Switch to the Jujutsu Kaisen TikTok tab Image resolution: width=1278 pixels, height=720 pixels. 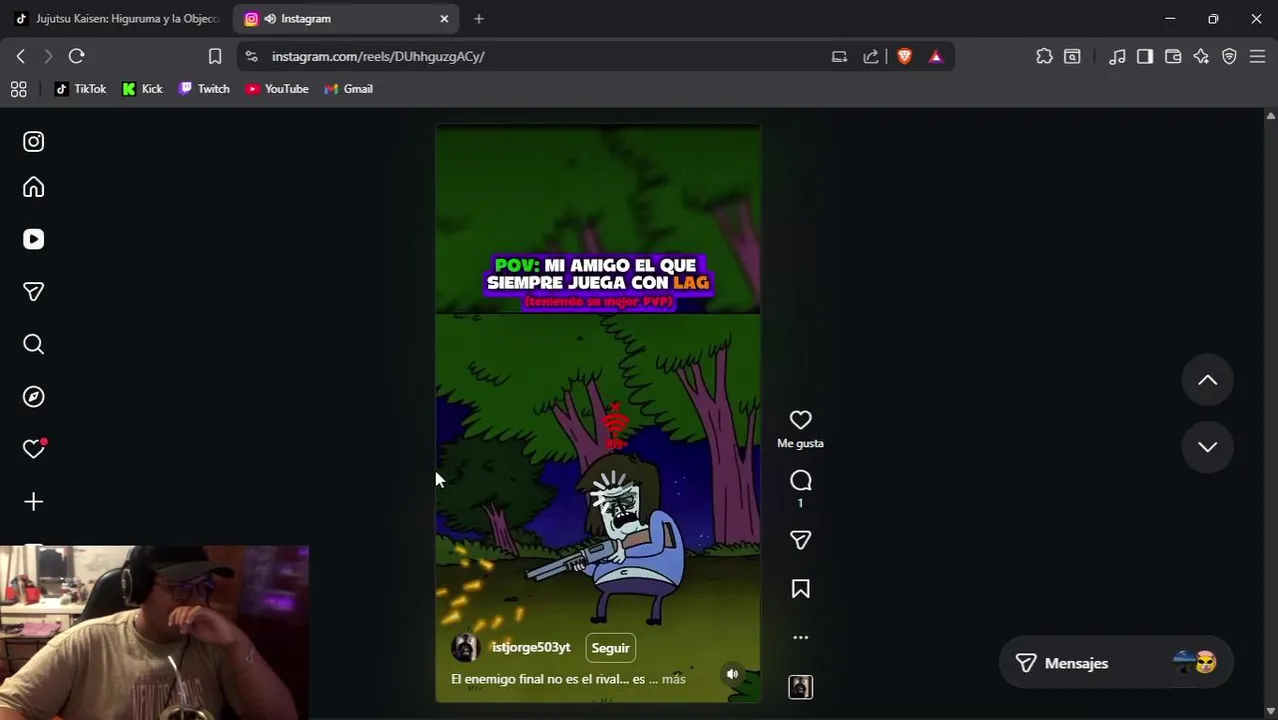click(x=116, y=18)
